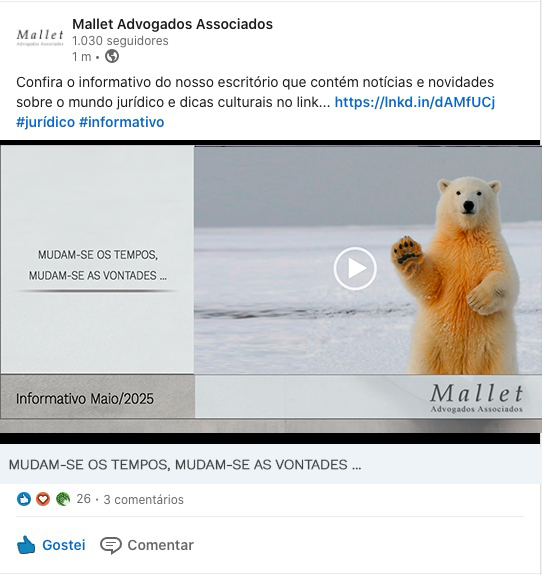Show the 3 comentários list
This screenshot has height=575, width=542.
(x=143, y=499)
